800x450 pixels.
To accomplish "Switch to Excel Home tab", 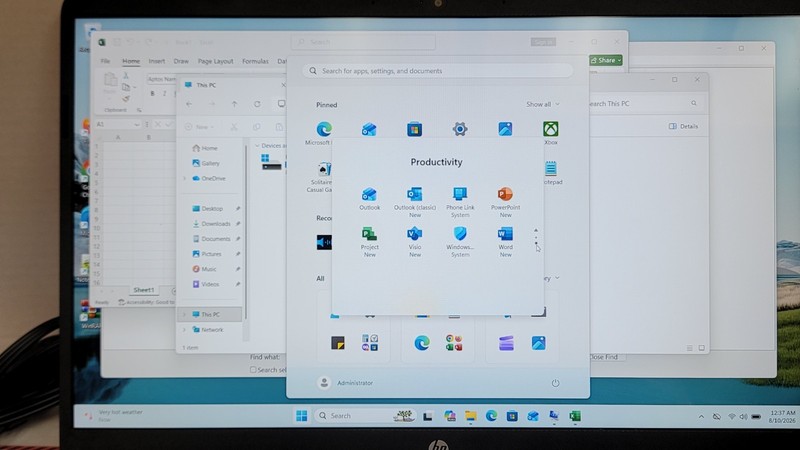I will tap(131, 61).
